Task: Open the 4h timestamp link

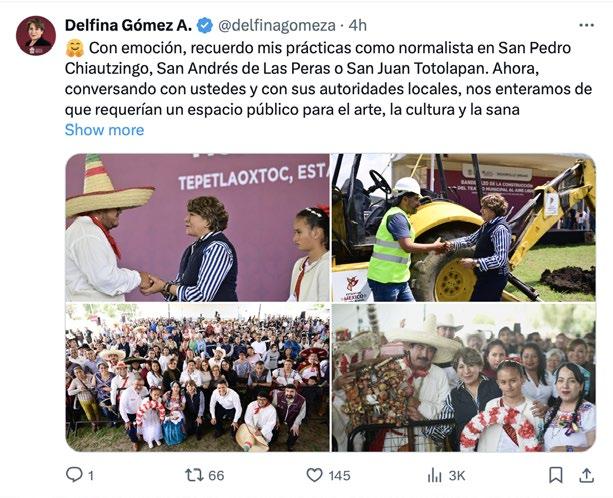Action: pos(357,26)
